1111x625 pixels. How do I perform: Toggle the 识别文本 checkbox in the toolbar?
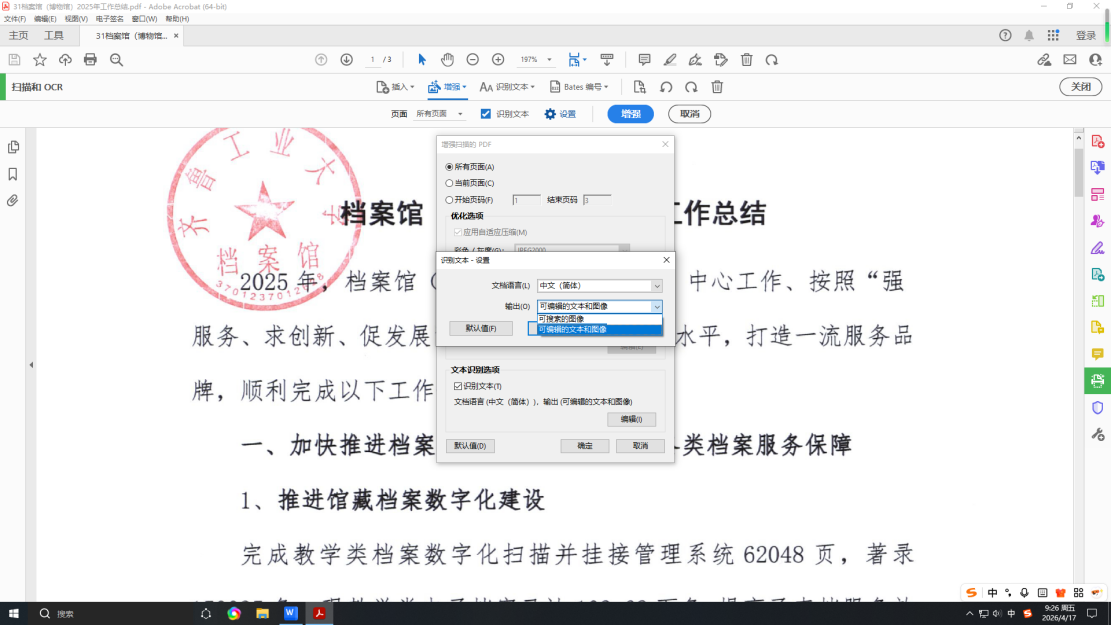click(x=486, y=114)
